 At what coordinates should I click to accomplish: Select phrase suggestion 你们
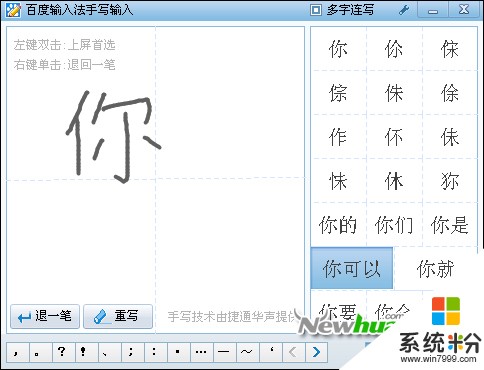click(x=394, y=225)
